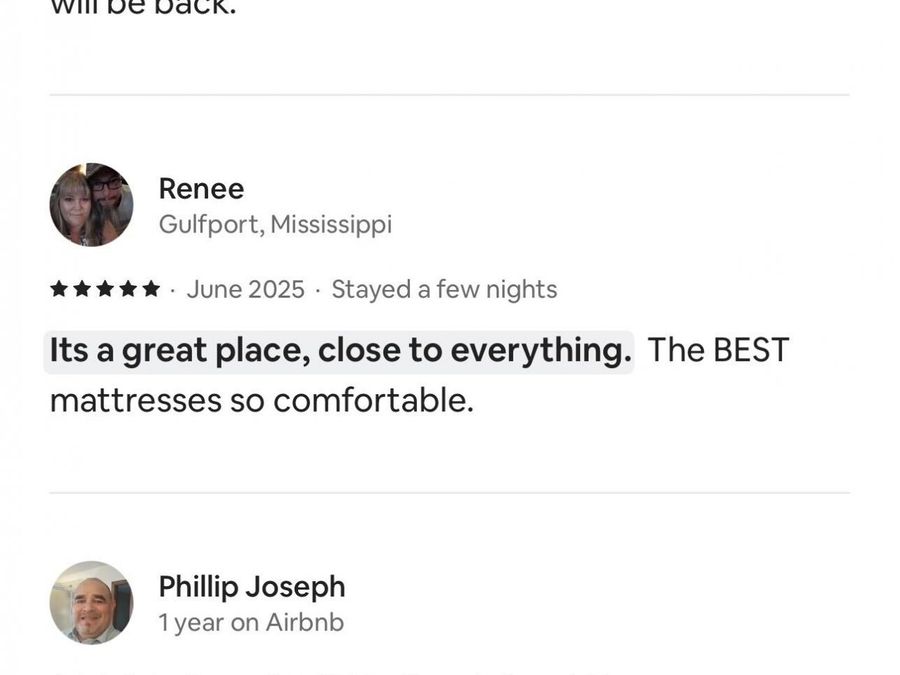
Task: Open Phillip Joseph's profile photo
Action: 91,602
